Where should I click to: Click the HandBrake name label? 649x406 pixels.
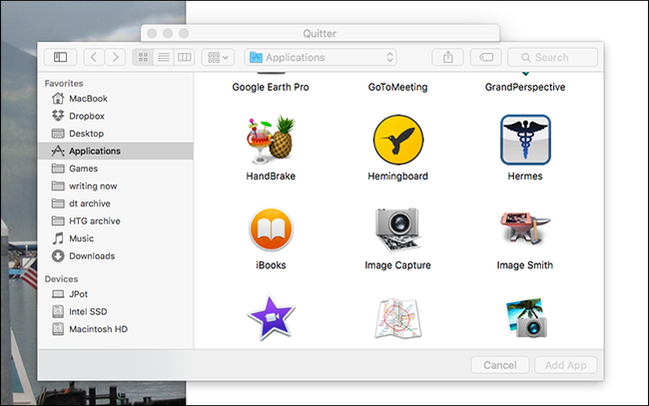(x=271, y=176)
